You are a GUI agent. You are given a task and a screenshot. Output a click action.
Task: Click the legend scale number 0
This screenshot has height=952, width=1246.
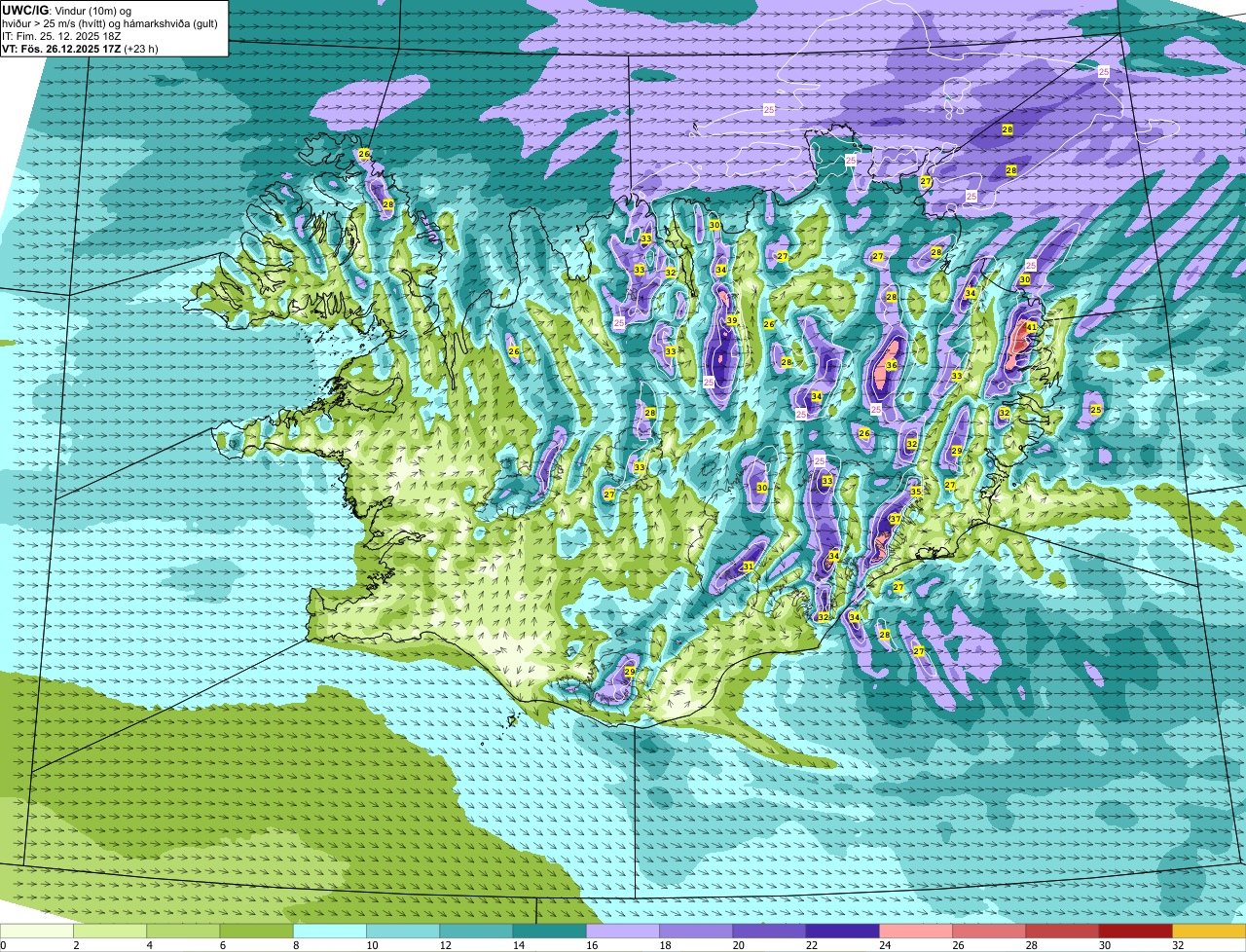pyautogui.click(x=3, y=945)
